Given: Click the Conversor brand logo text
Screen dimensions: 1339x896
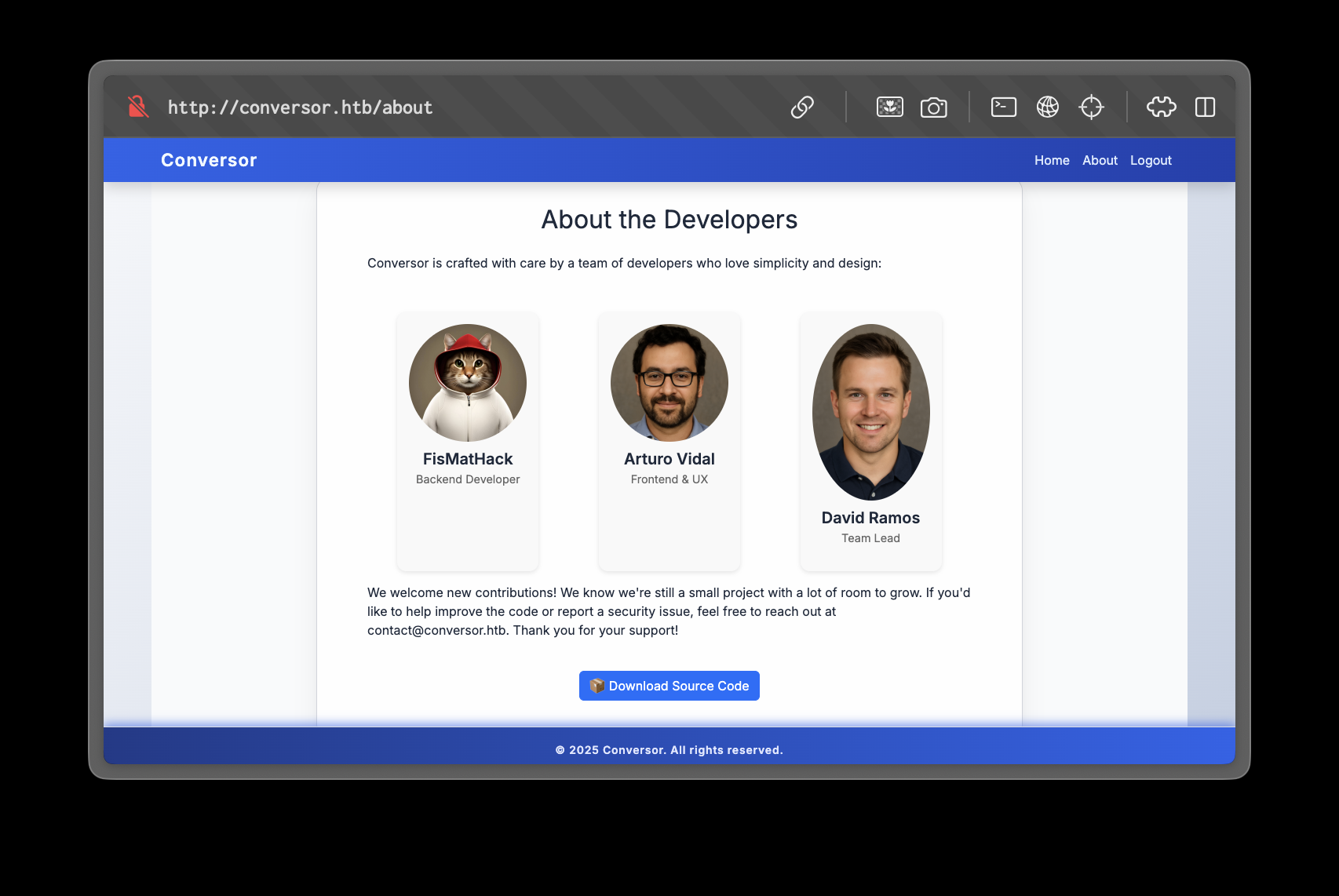Looking at the screenshot, I should (209, 160).
